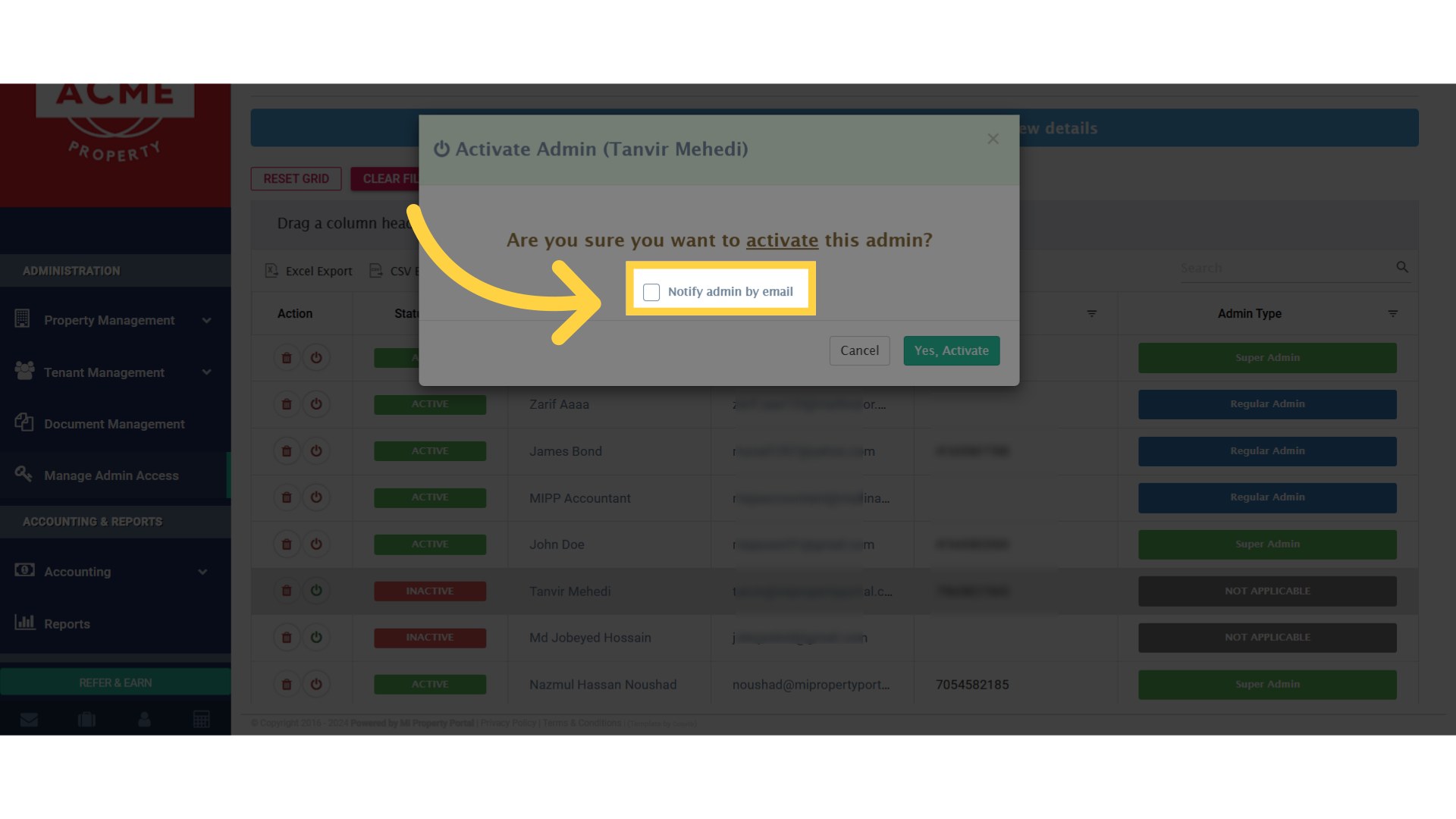Image resolution: width=1456 pixels, height=819 pixels.
Task: Click the Excel Export icon
Action: (x=271, y=271)
